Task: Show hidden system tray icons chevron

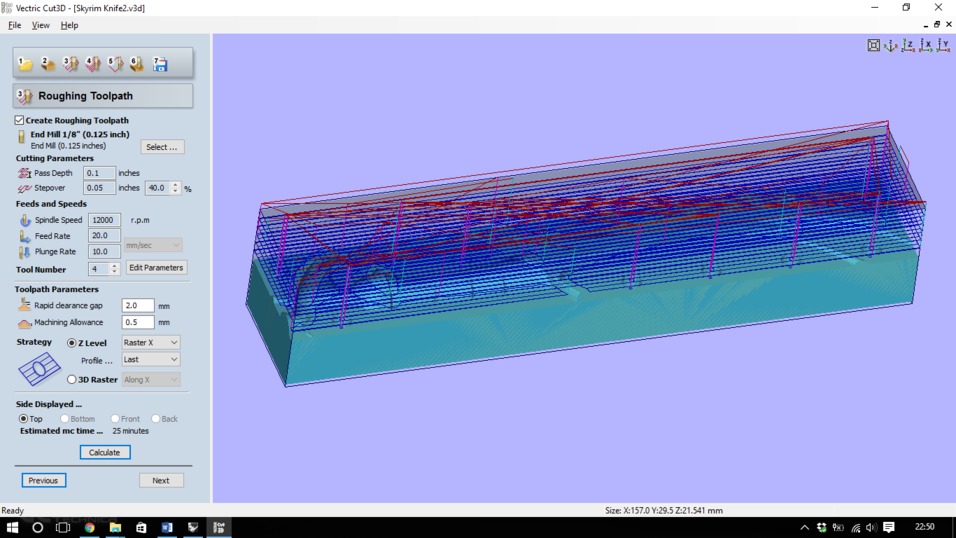Action: click(805, 528)
